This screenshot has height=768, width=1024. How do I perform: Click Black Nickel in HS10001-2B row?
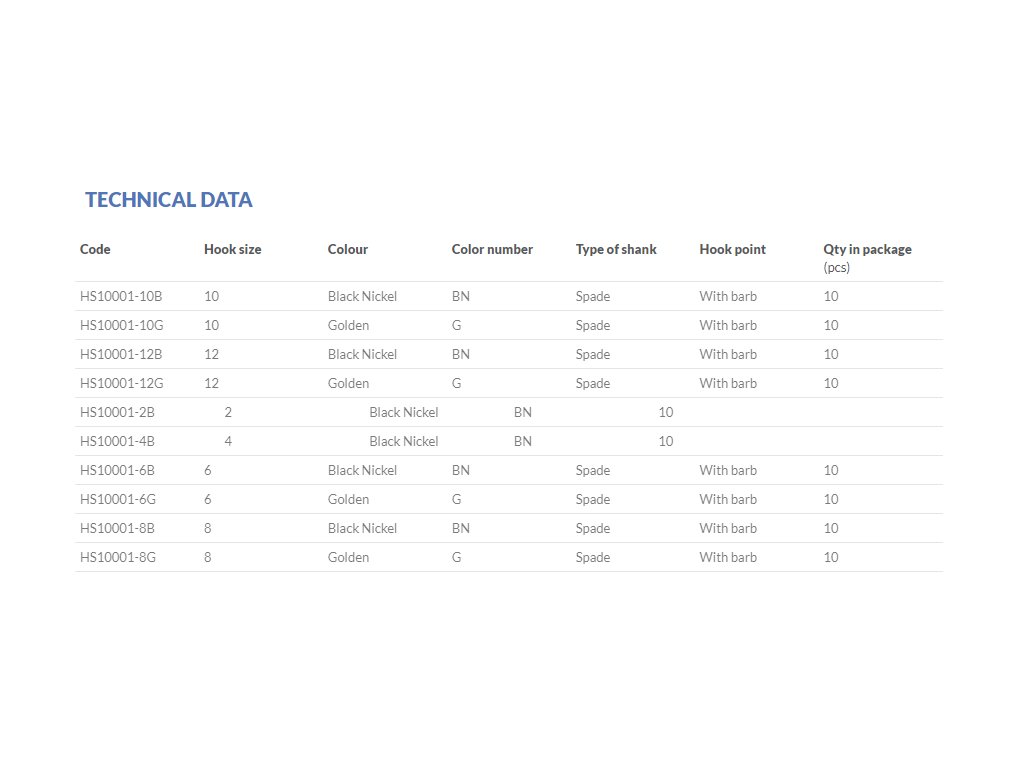click(x=404, y=412)
